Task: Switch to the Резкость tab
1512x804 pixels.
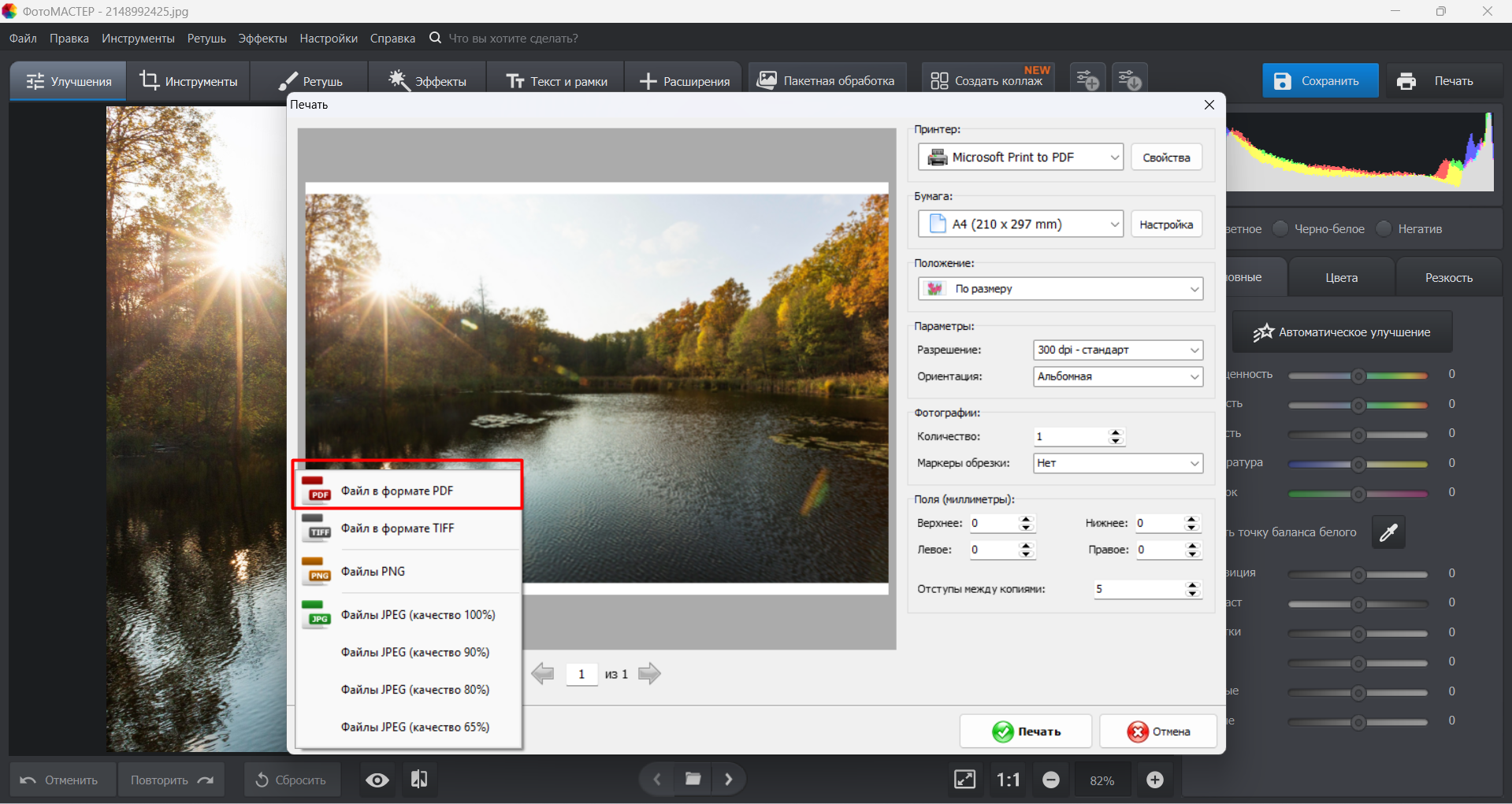Action: (x=1449, y=277)
